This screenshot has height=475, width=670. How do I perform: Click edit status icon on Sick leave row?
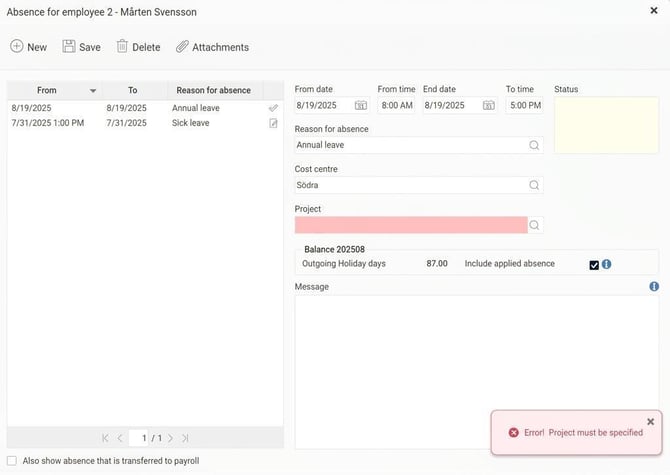click(273, 123)
